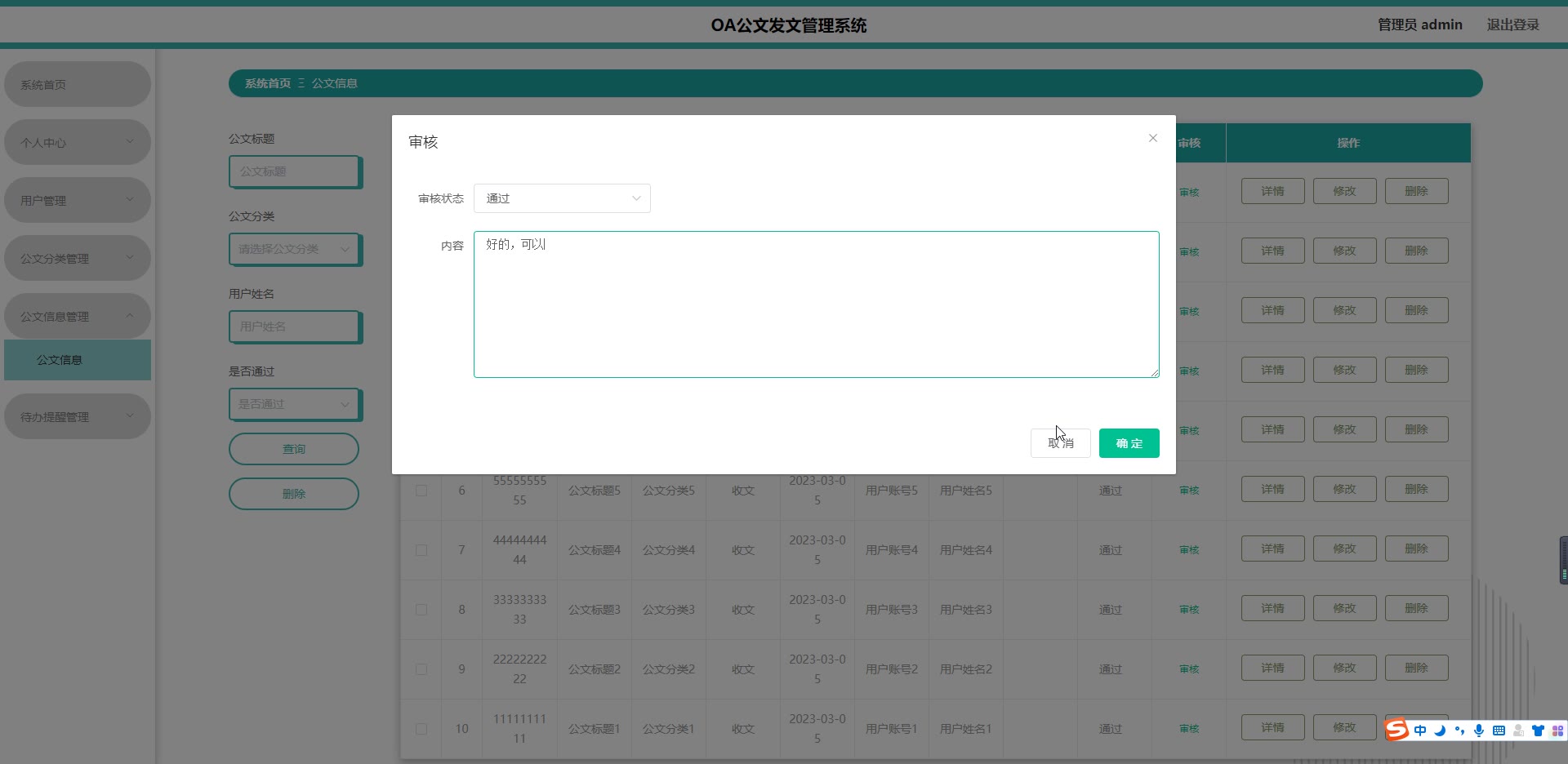Screen dimensions: 1568x764
Task: Tick the checkbox for row 7
Action: coord(421,550)
